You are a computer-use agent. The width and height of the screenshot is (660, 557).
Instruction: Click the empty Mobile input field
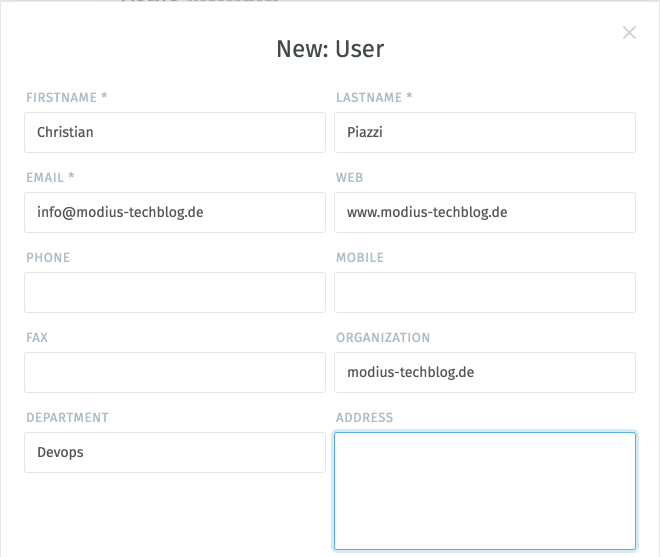pos(485,292)
